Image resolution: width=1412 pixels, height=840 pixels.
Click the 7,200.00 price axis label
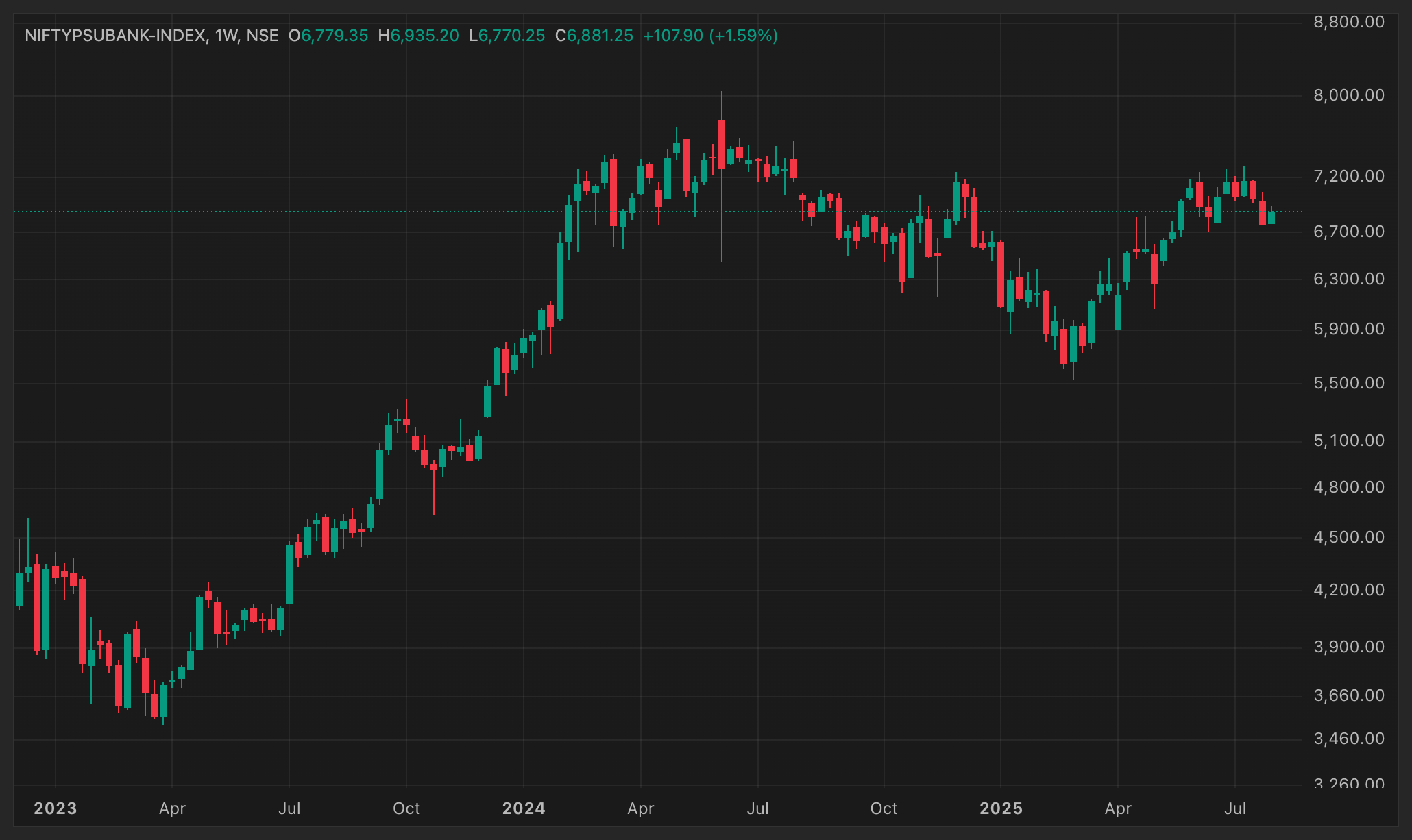pos(1349,176)
